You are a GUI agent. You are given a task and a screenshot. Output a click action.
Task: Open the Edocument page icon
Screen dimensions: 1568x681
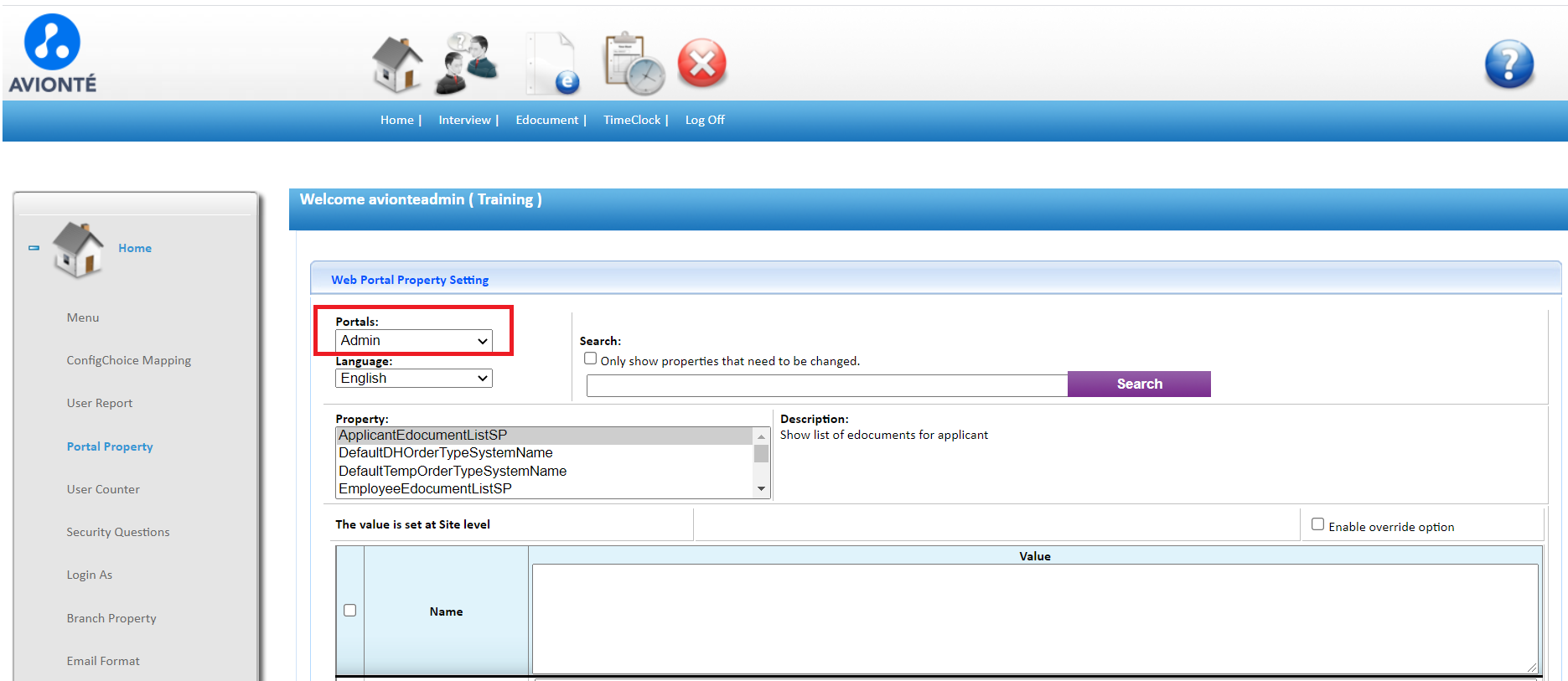(x=551, y=64)
